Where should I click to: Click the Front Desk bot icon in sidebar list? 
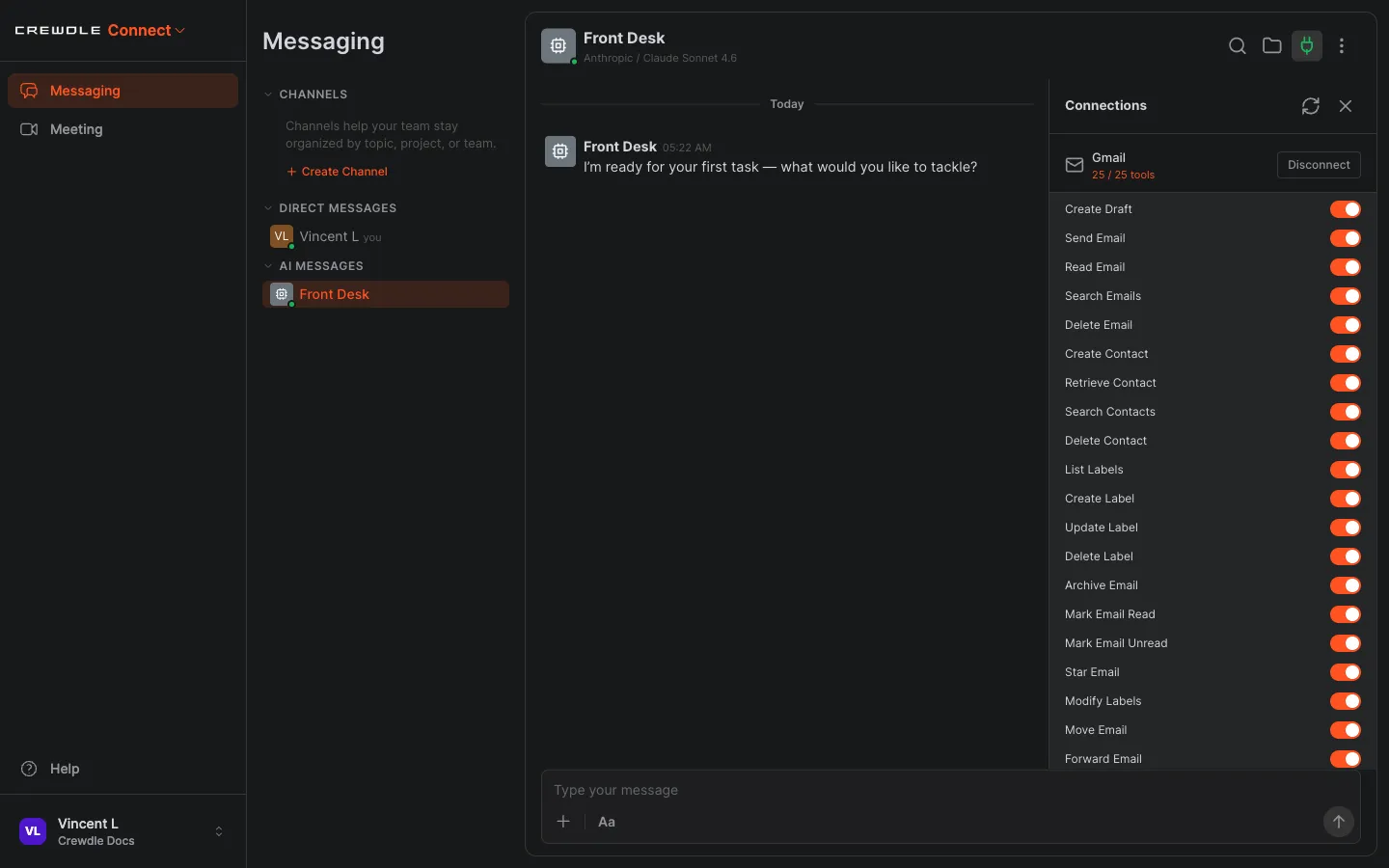281,294
